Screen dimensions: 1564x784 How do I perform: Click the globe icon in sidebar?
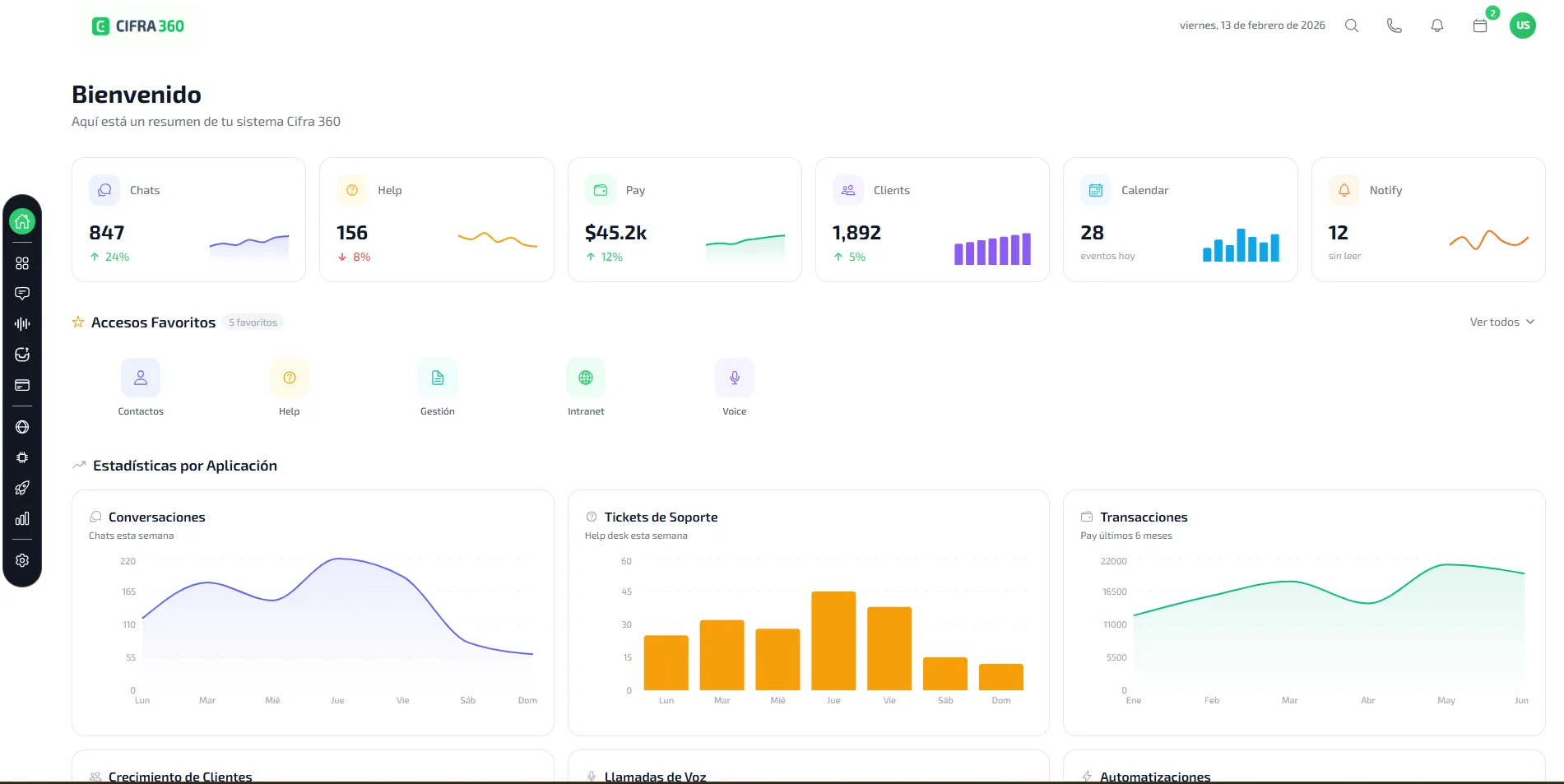22,427
